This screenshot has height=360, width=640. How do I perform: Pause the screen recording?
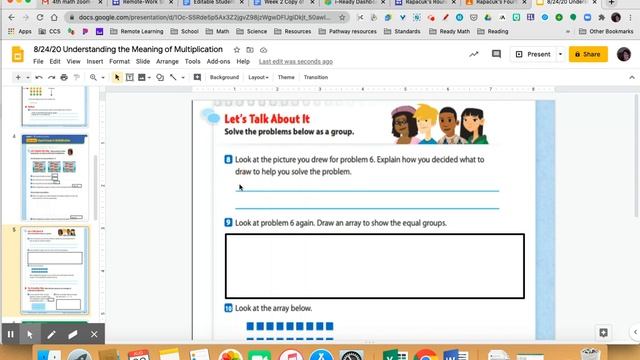11,334
